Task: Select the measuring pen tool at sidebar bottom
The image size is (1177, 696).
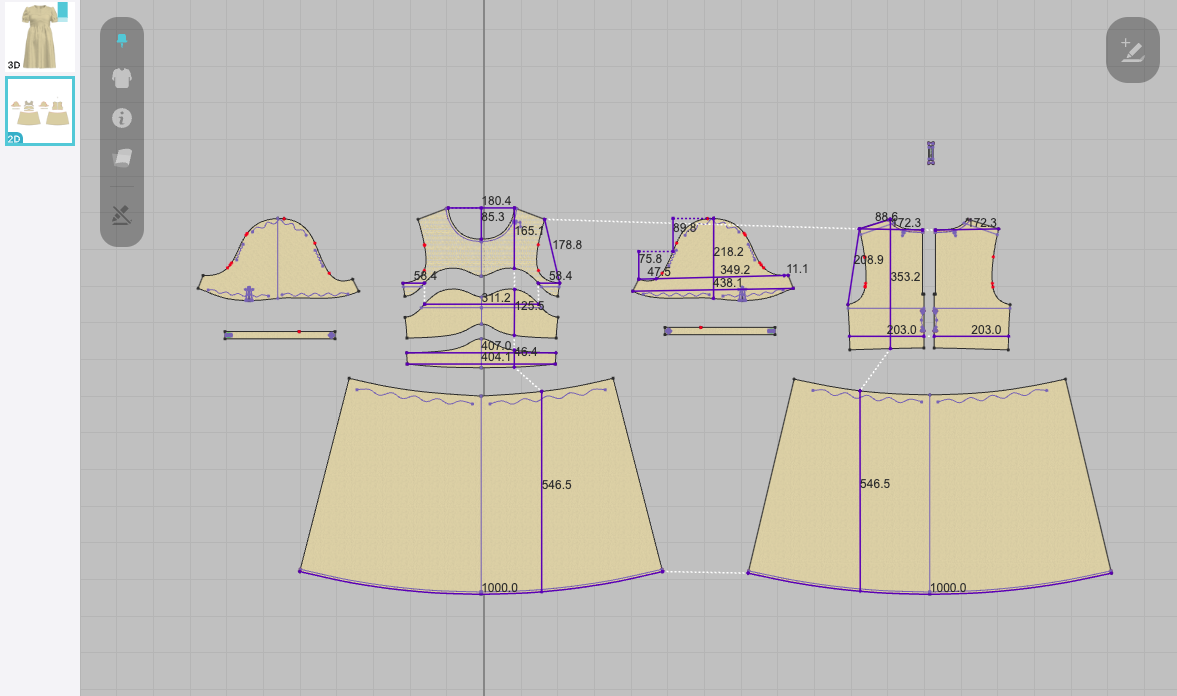Action: [x=121, y=214]
